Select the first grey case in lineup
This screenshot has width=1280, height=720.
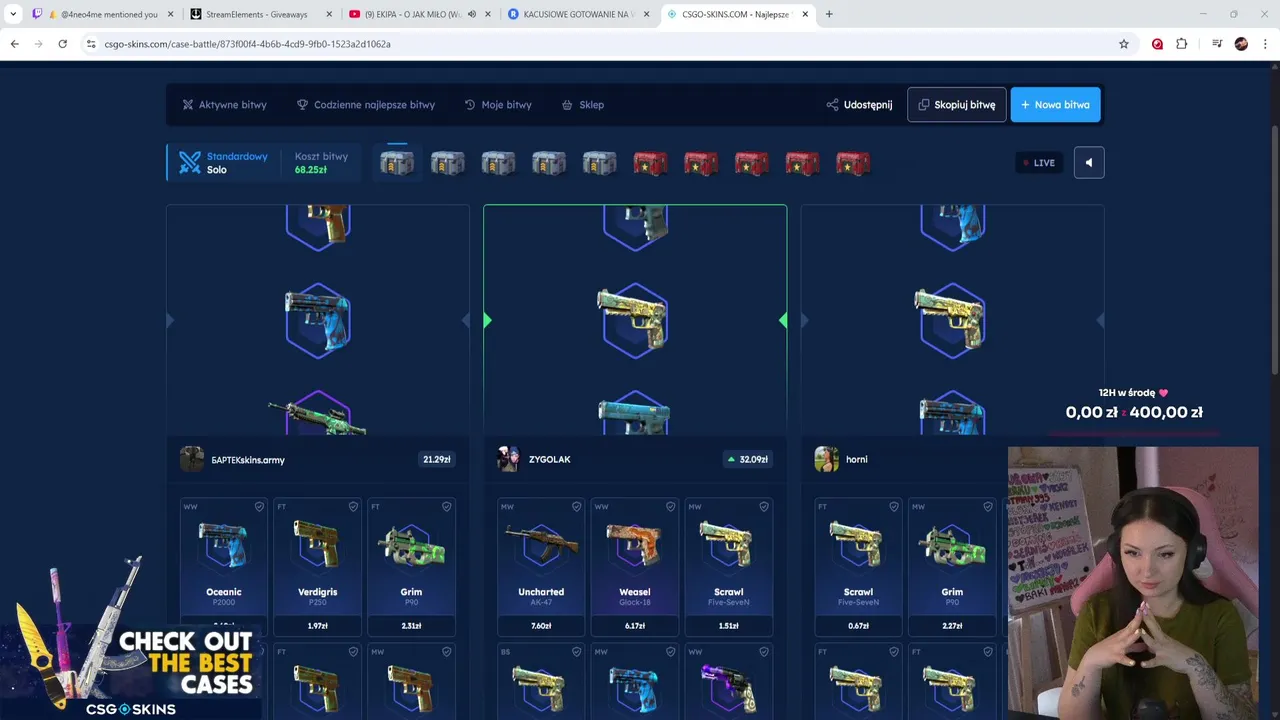397,163
